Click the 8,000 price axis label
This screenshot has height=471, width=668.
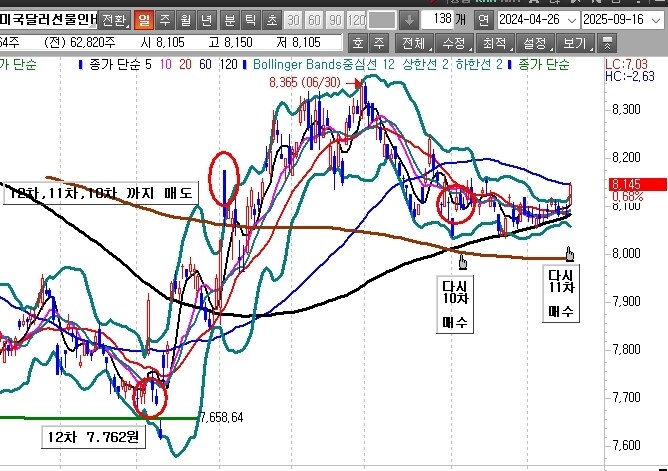pos(626,253)
